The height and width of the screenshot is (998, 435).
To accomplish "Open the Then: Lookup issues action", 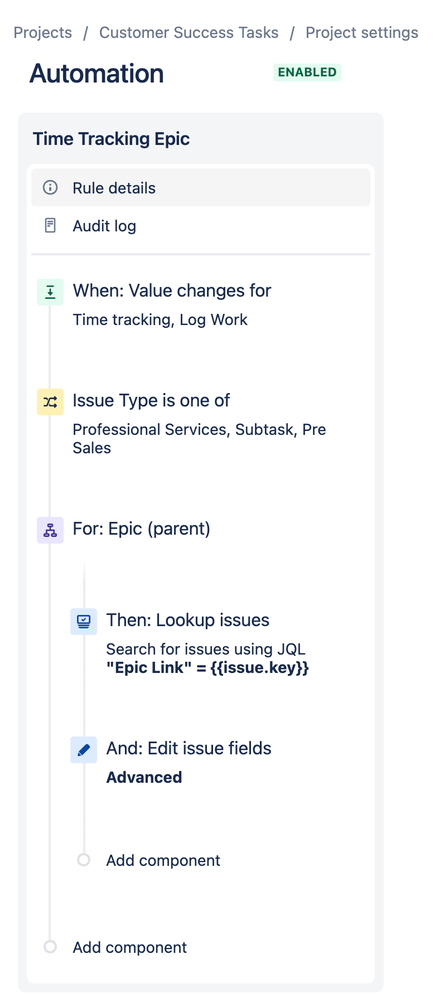I will [x=188, y=620].
